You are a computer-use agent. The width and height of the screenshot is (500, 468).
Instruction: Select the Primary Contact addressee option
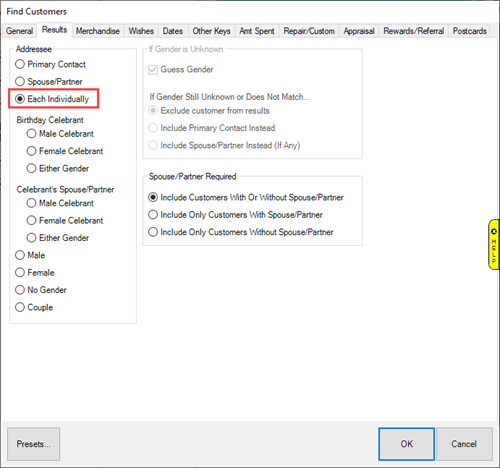pyautogui.click(x=50, y=64)
